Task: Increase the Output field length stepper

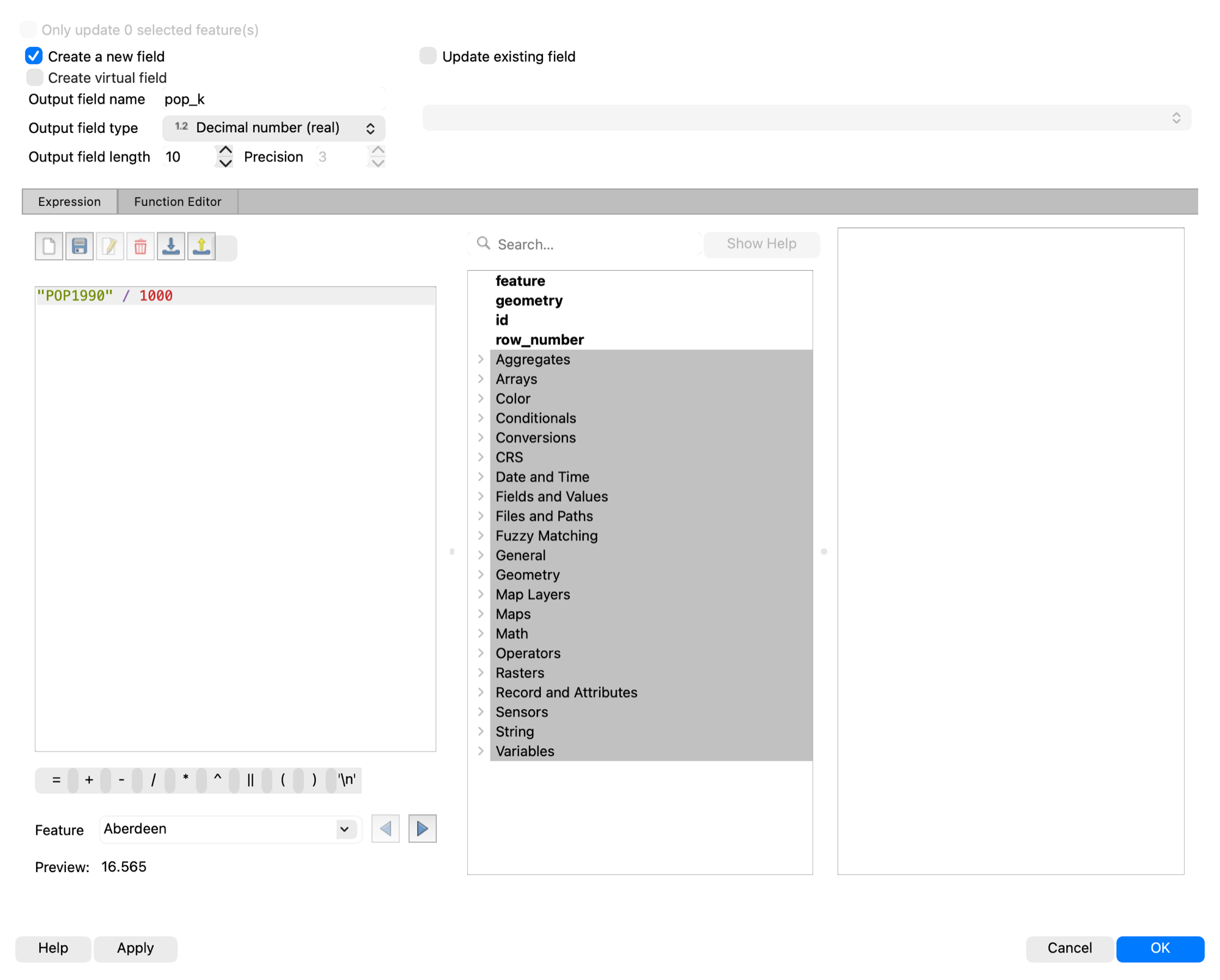Action: click(225, 151)
